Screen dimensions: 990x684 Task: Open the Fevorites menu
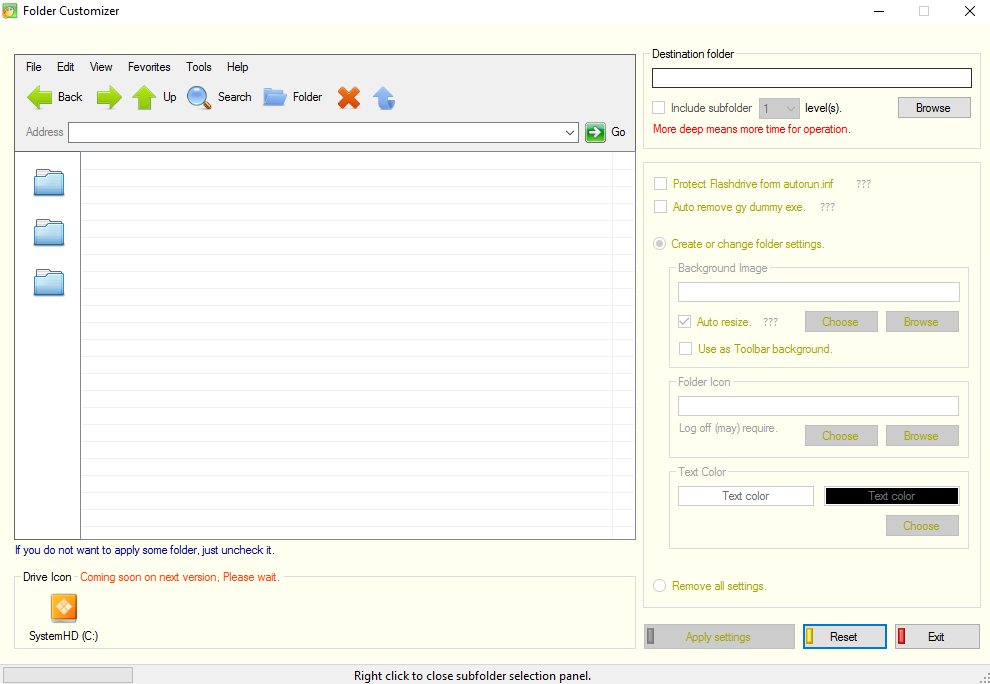pyautogui.click(x=149, y=67)
